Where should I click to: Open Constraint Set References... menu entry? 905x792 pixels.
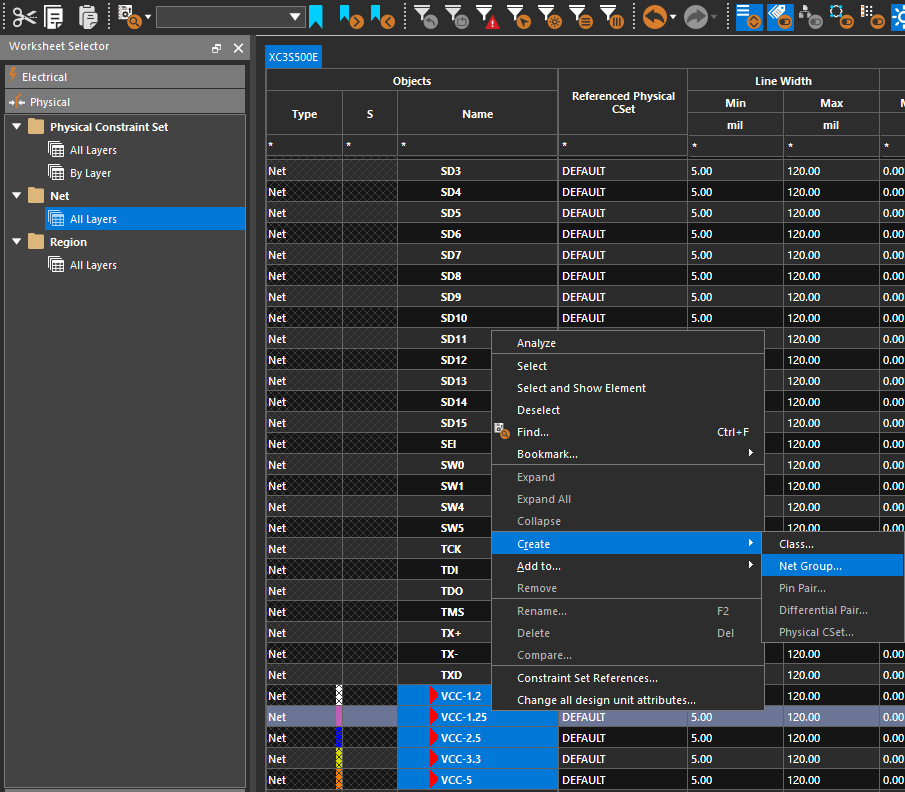tap(587, 678)
